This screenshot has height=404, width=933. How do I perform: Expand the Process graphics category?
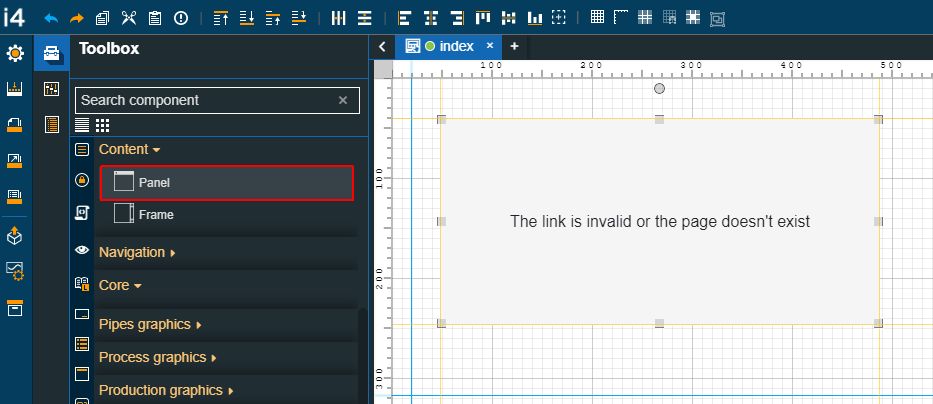157,358
